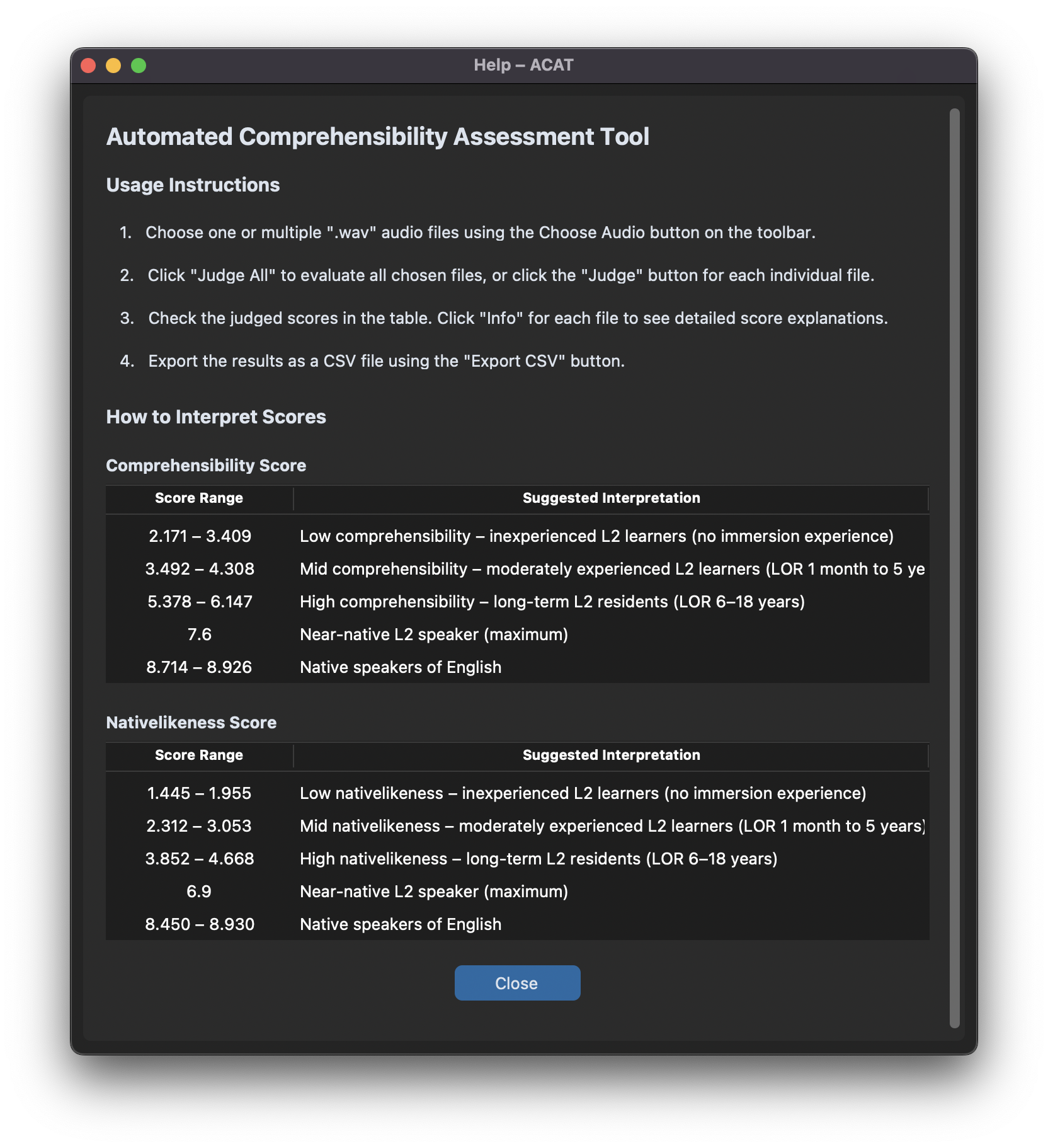Click "Near-native L2 speaker (maximum)" beside 6.9
The image size is (1048, 1148).
[434, 892]
